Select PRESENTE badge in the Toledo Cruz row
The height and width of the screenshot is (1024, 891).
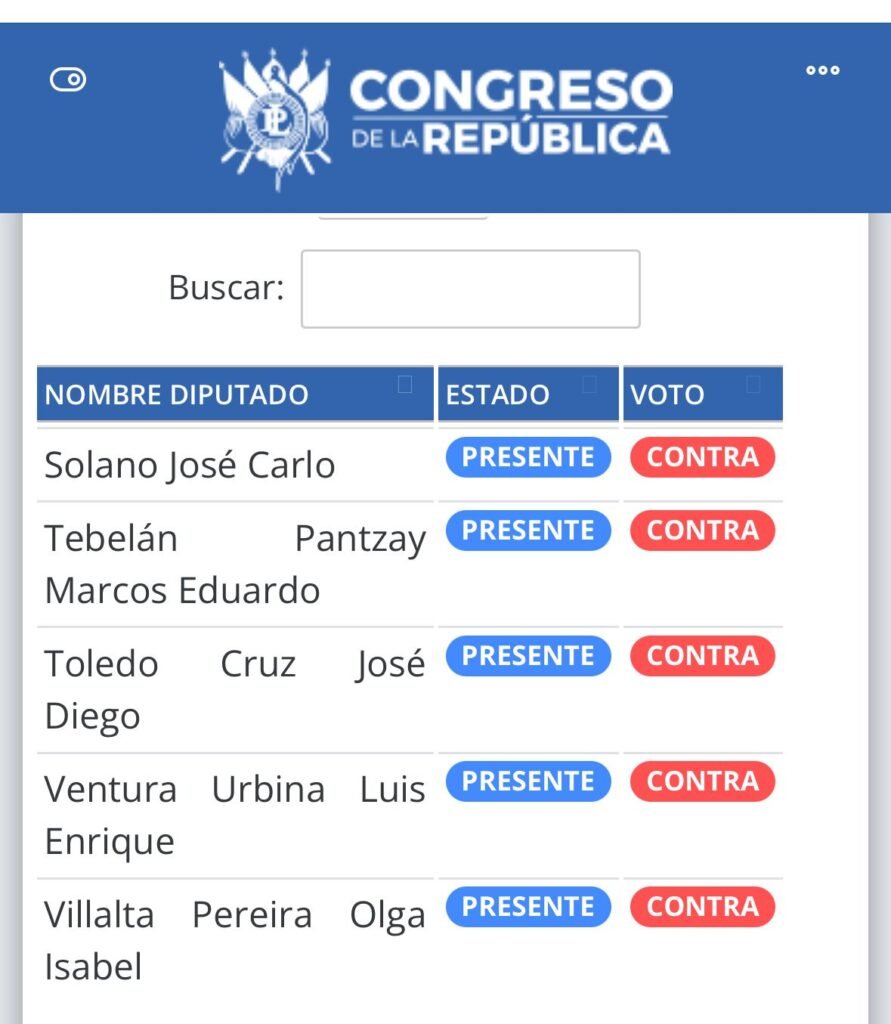point(527,656)
